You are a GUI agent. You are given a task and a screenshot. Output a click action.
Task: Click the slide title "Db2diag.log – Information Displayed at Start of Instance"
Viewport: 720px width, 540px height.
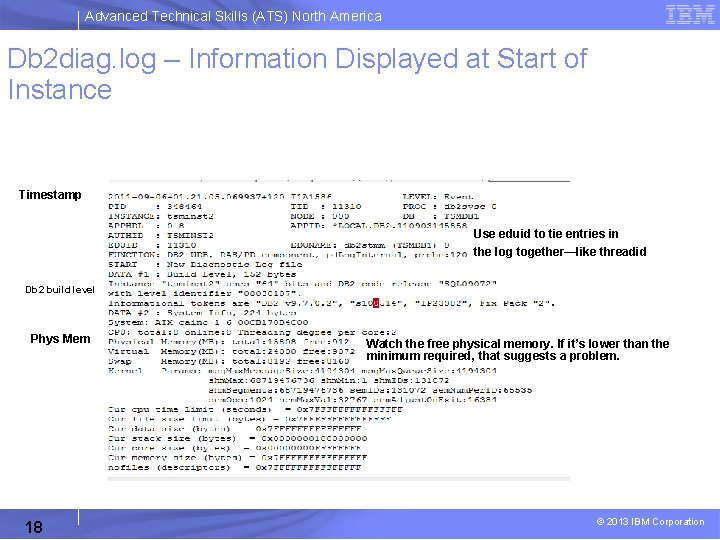coord(297,73)
